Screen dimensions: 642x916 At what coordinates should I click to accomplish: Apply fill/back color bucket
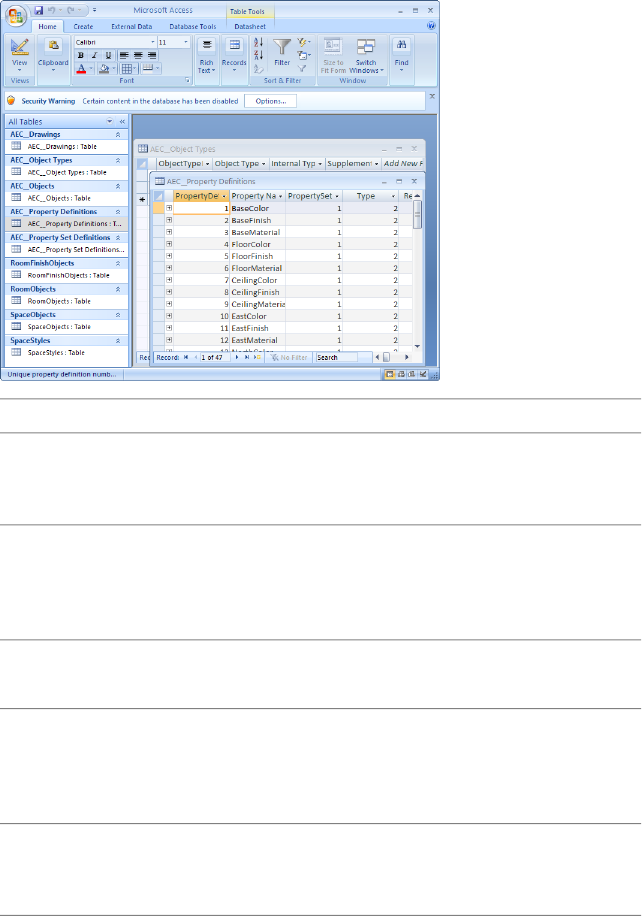coord(103,69)
